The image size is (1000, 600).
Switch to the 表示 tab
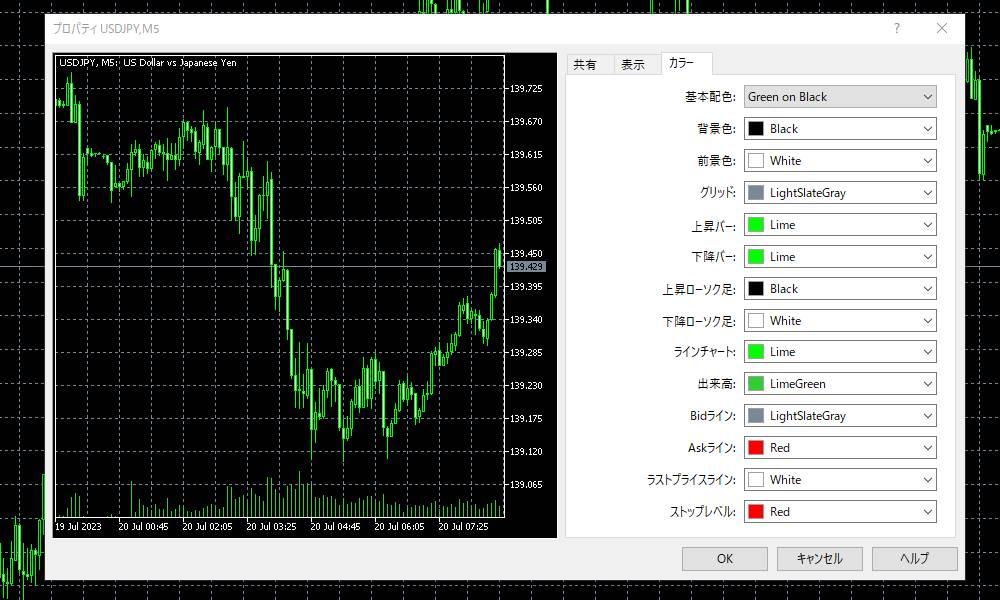pyautogui.click(x=633, y=65)
